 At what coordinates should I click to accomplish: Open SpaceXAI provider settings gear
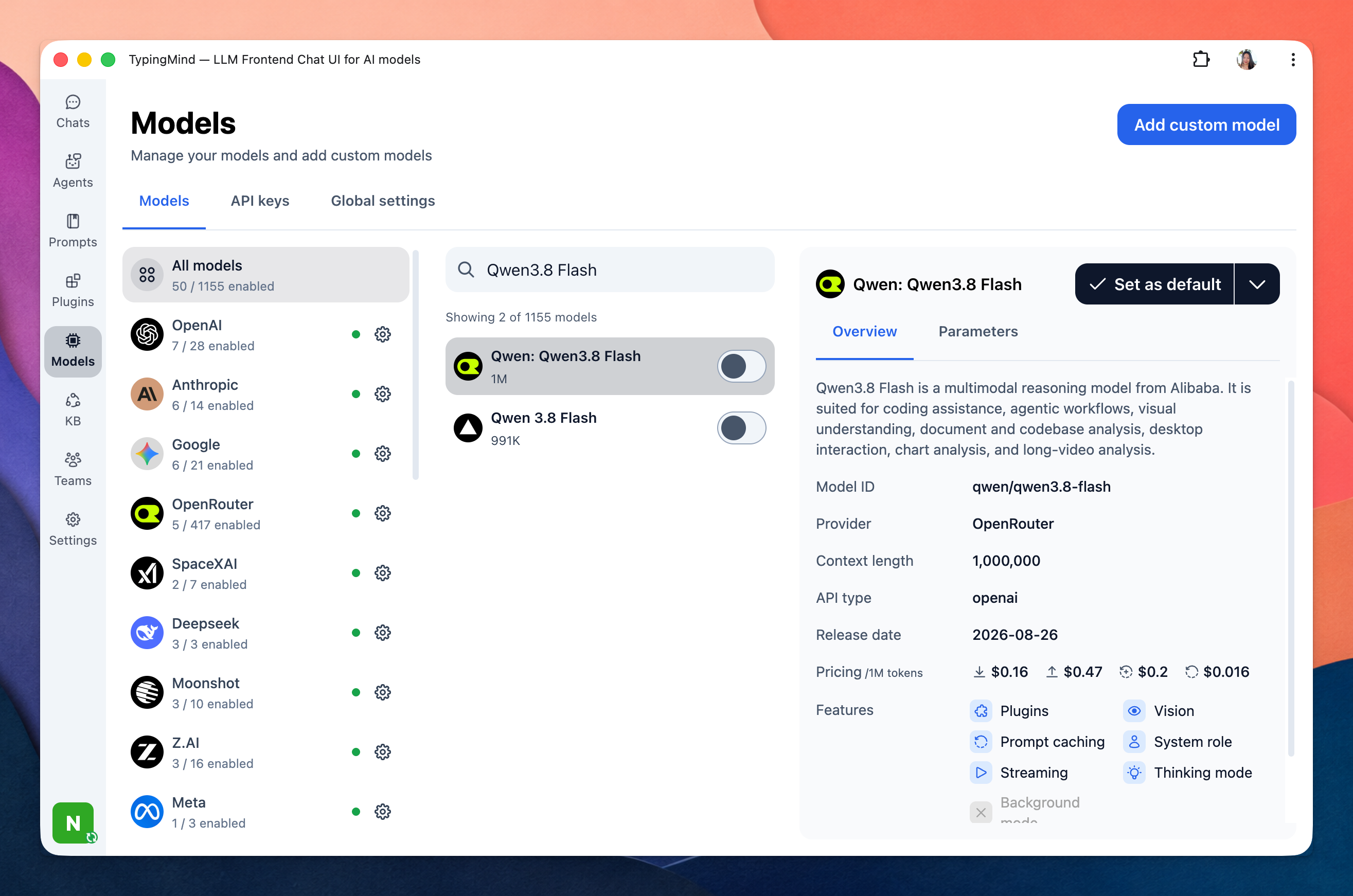382,572
